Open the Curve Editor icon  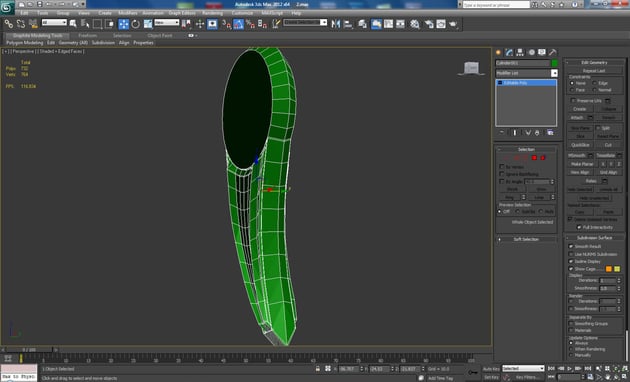(389, 24)
